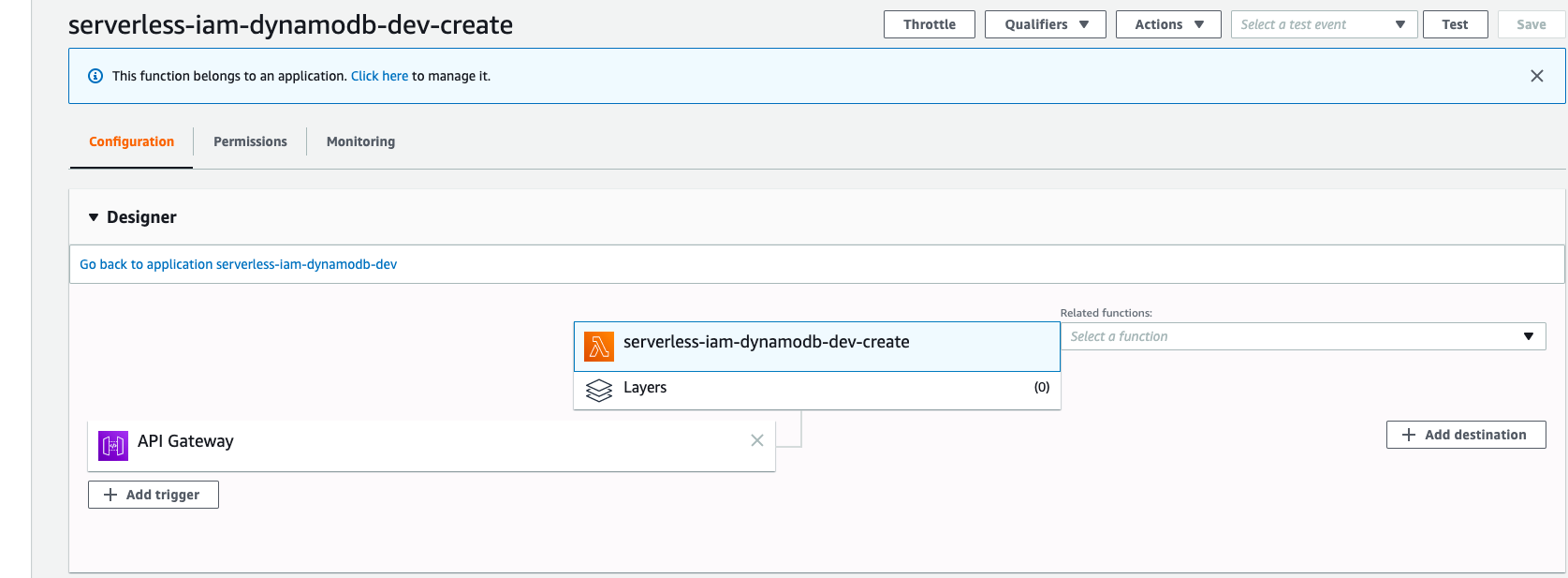The height and width of the screenshot is (578, 1568).
Task: Click the Add destination button
Action: (x=1466, y=435)
